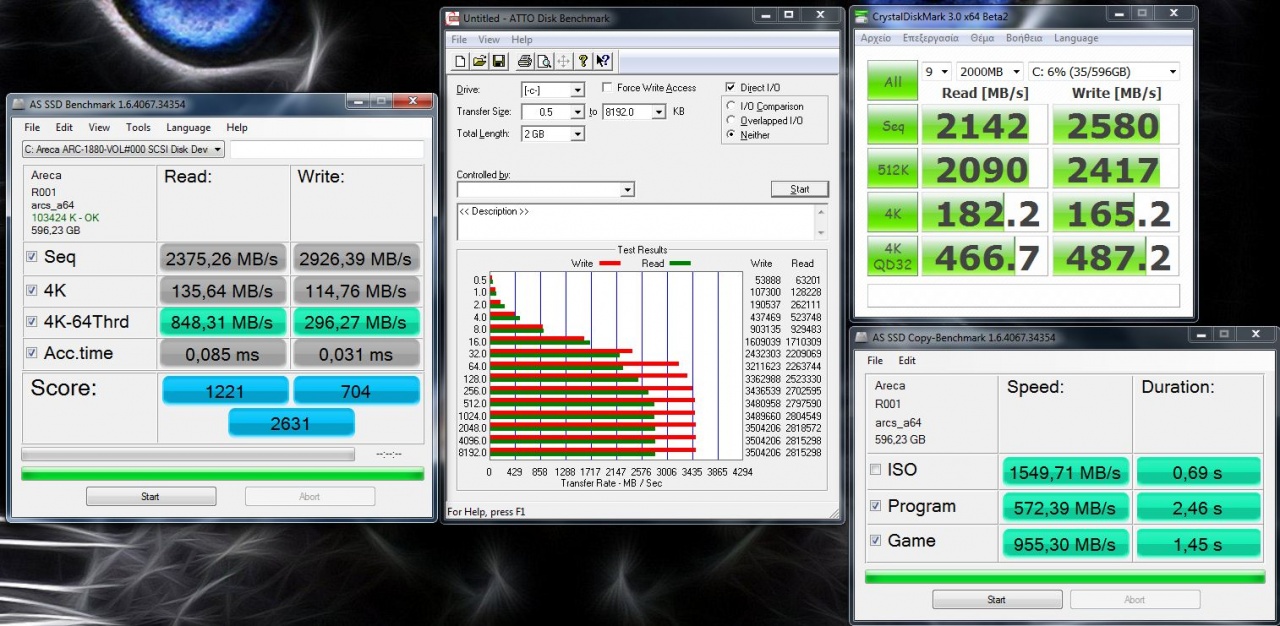The height and width of the screenshot is (626, 1280).
Task: Select the I/O Comparison radio button
Action: click(732, 106)
